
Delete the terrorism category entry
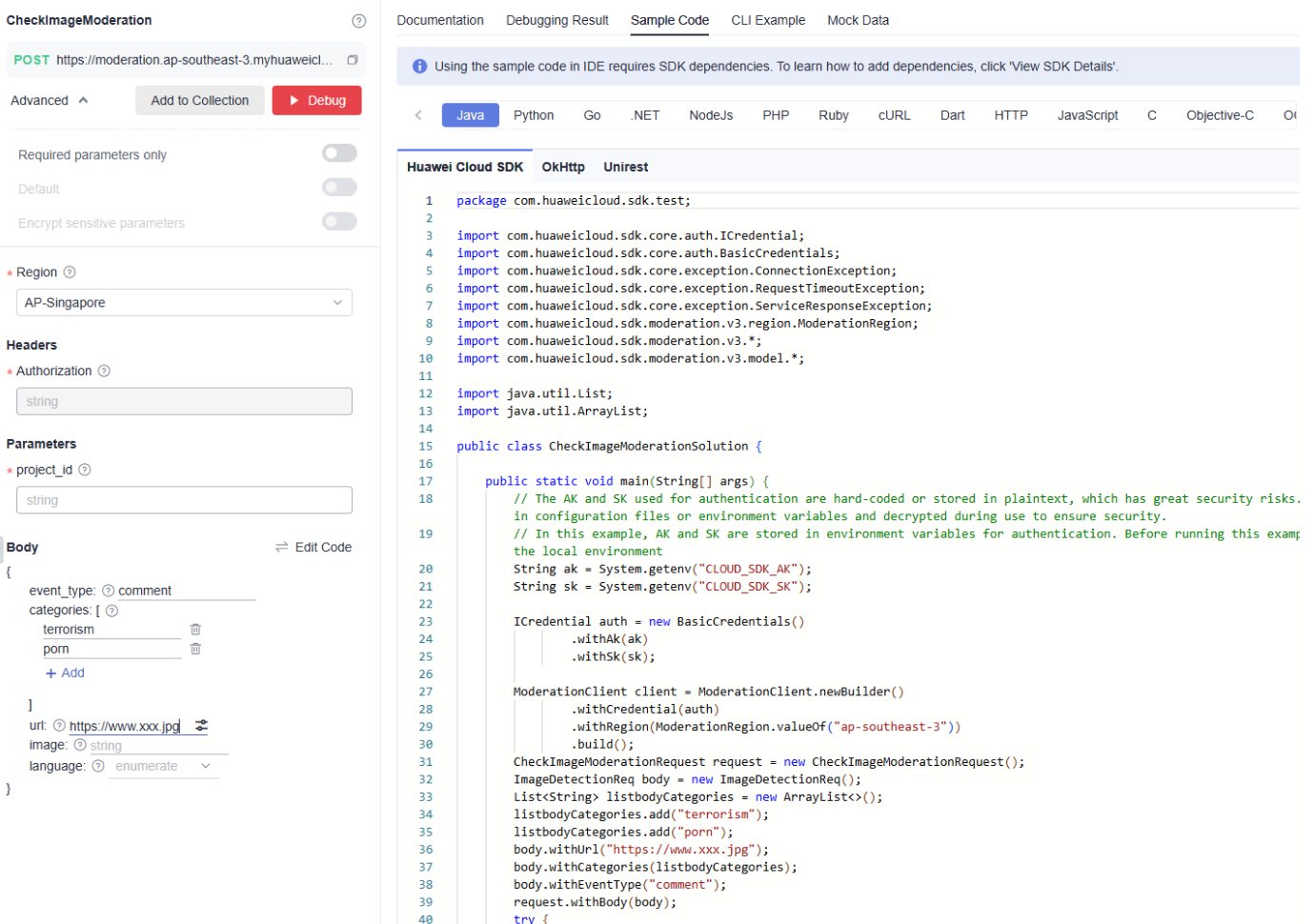(195, 630)
